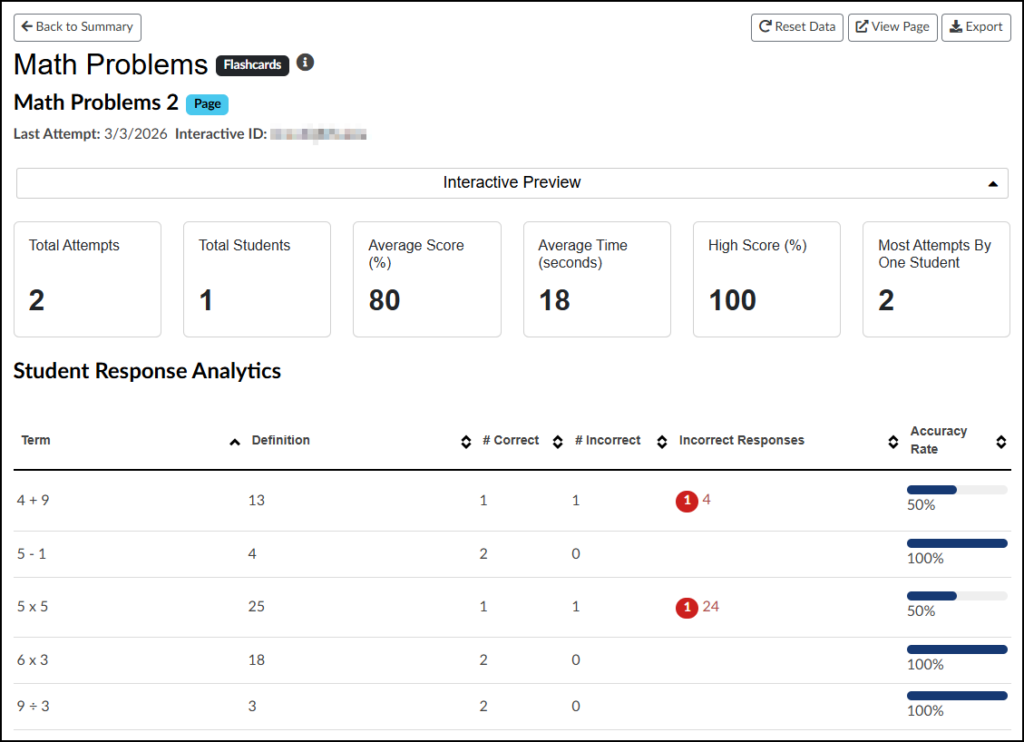
Task: Click the 50% accuracy bar for 4 + 9
Action: click(956, 489)
